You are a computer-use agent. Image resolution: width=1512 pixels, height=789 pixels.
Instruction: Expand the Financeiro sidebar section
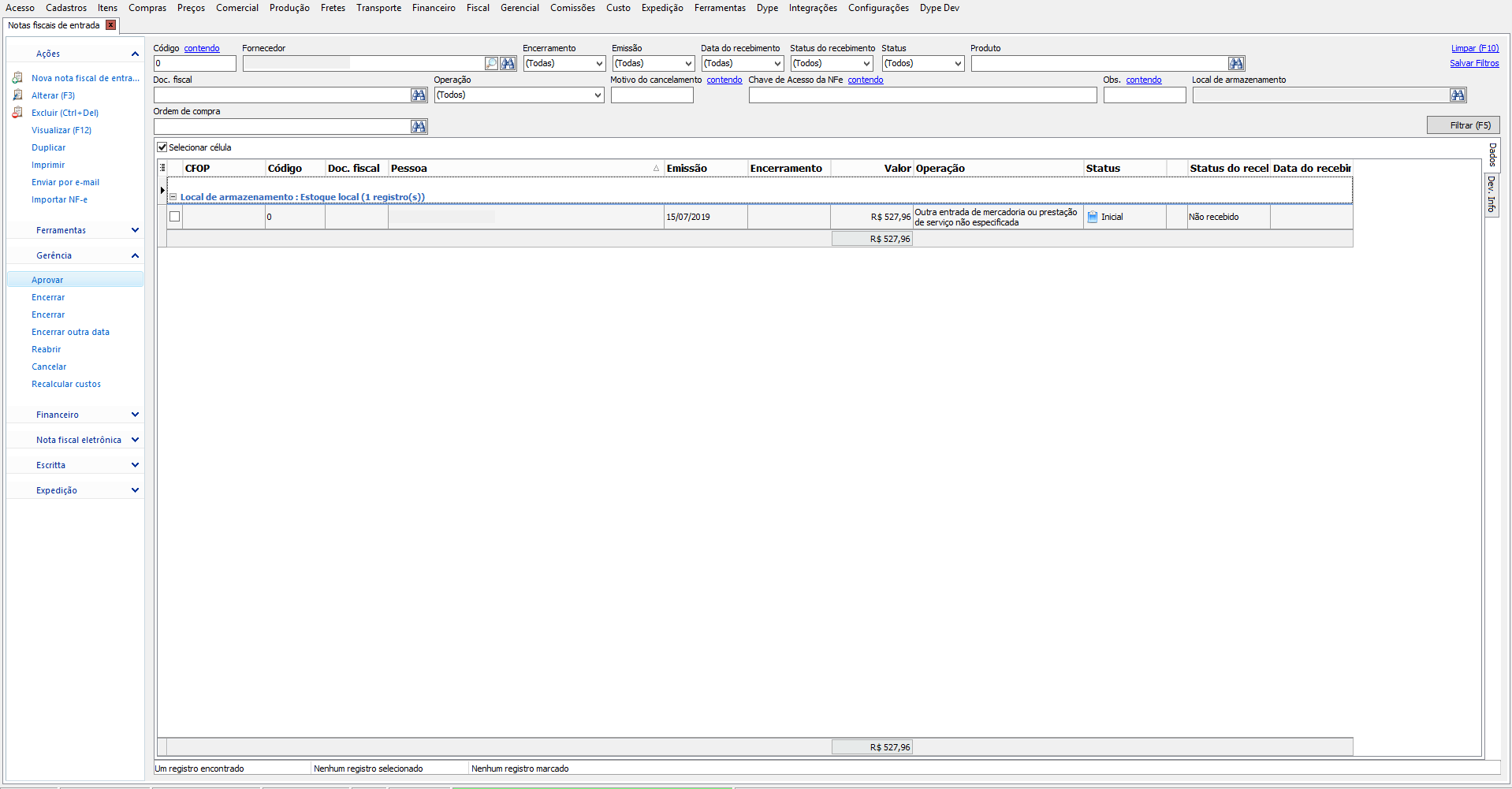(135, 415)
